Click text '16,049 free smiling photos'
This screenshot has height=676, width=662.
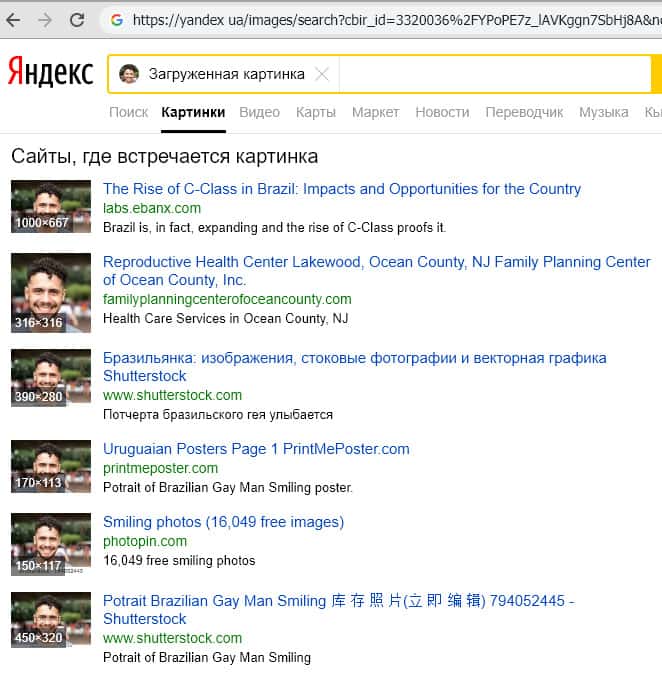coord(179,560)
